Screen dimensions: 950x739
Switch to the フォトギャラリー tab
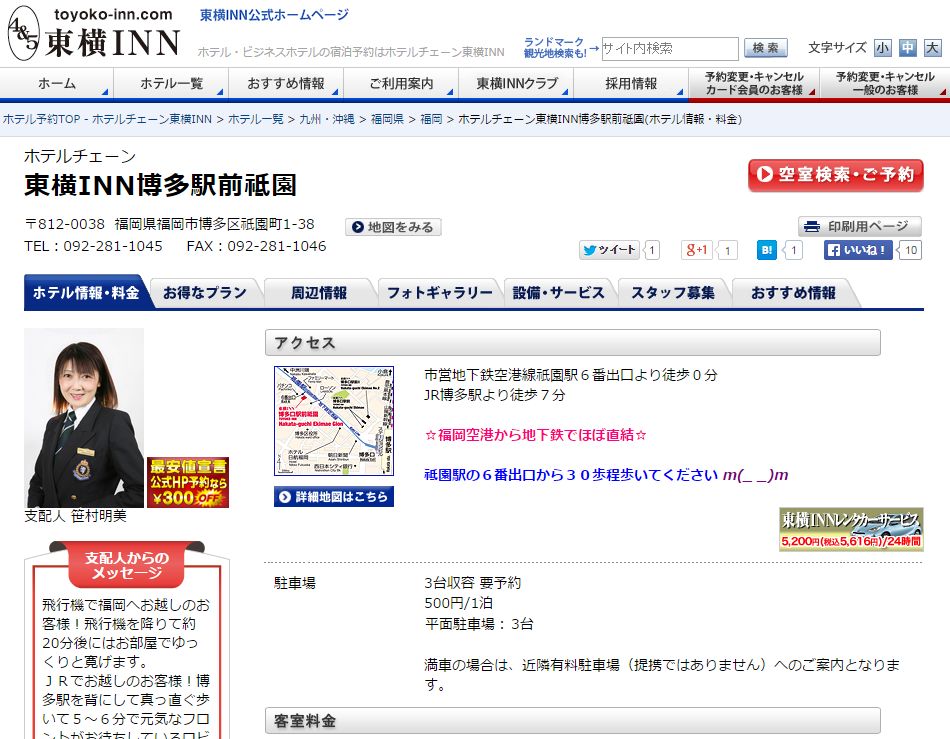[439, 293]
